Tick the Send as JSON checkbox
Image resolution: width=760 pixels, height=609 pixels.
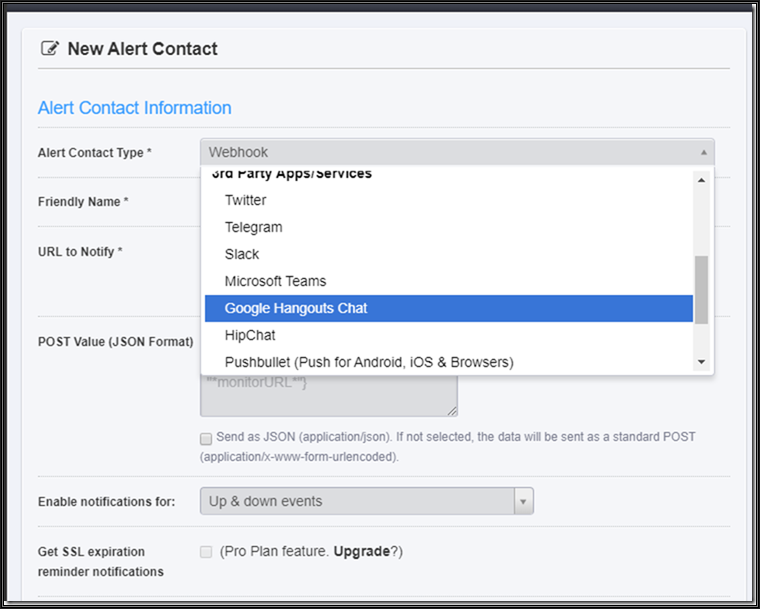pos(206,438)
